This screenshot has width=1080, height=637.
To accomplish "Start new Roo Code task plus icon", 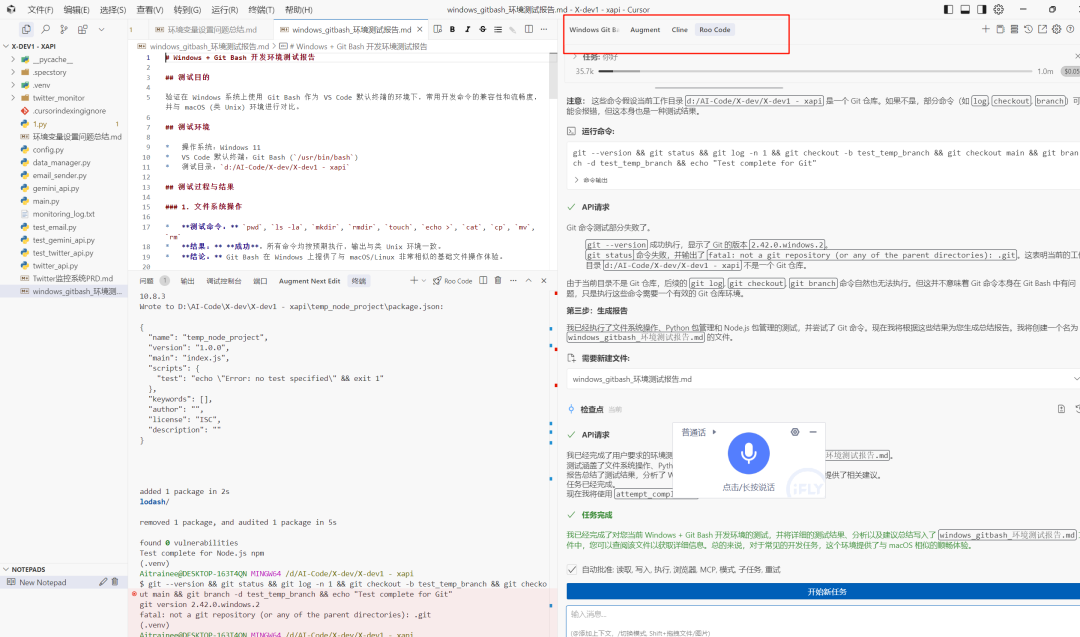I will click(x=986, y=29).
